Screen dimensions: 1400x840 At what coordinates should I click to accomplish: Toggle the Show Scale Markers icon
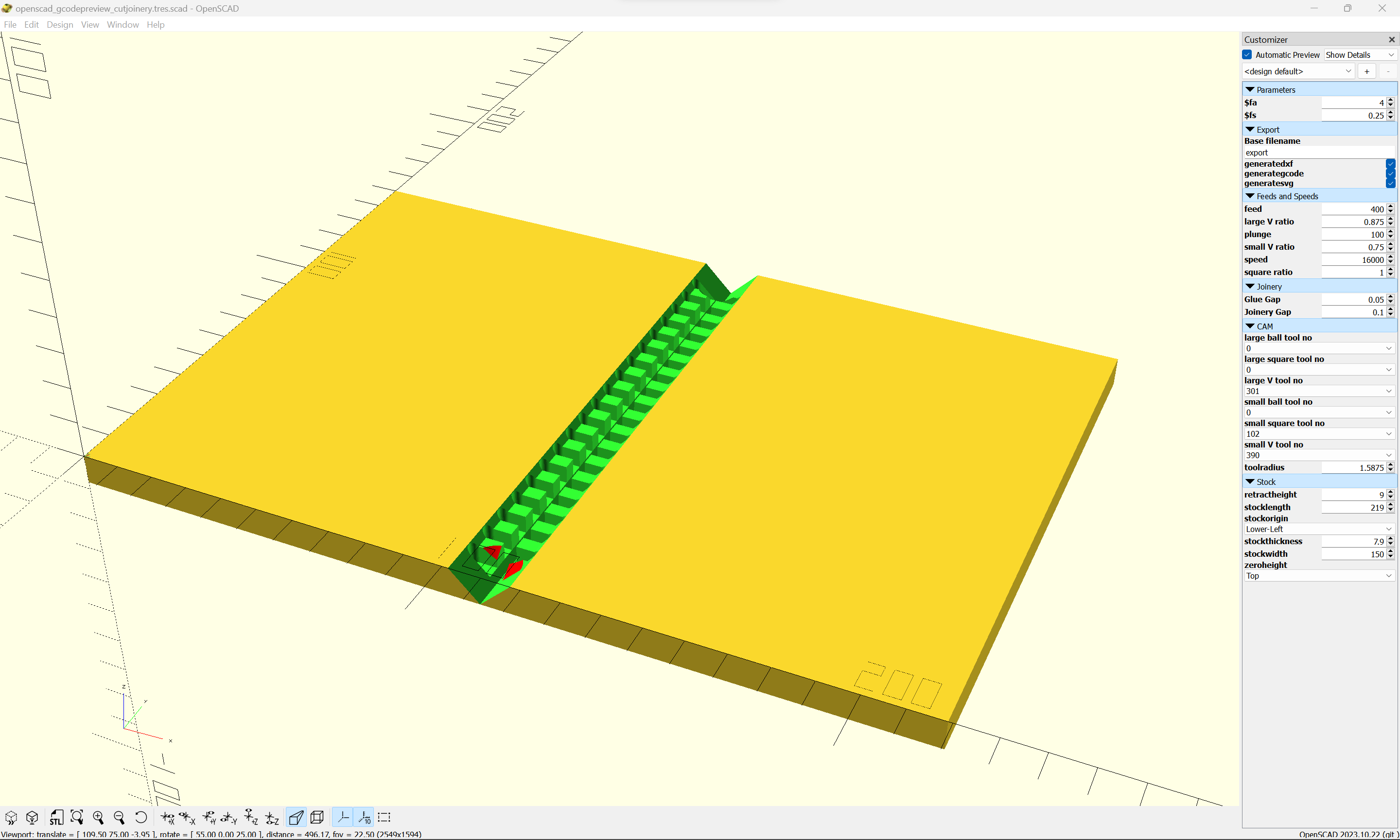[x=364, y=817]
